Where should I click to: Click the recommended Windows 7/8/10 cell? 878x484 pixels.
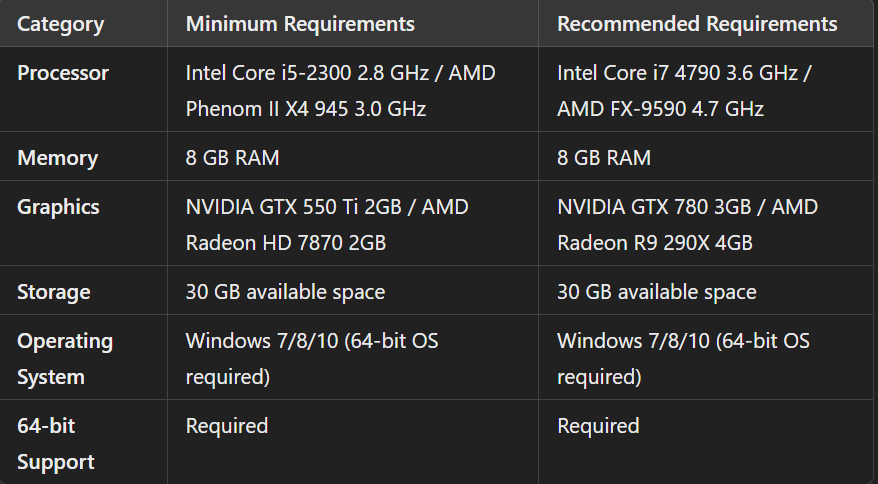point(683,359)
